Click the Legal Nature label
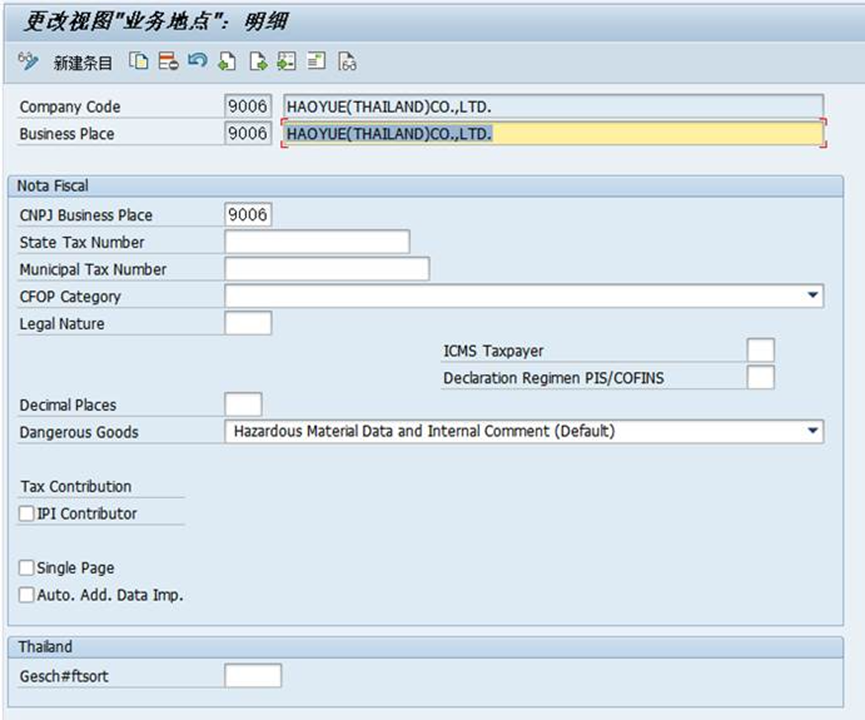865x720 pixels. (62, 324)
